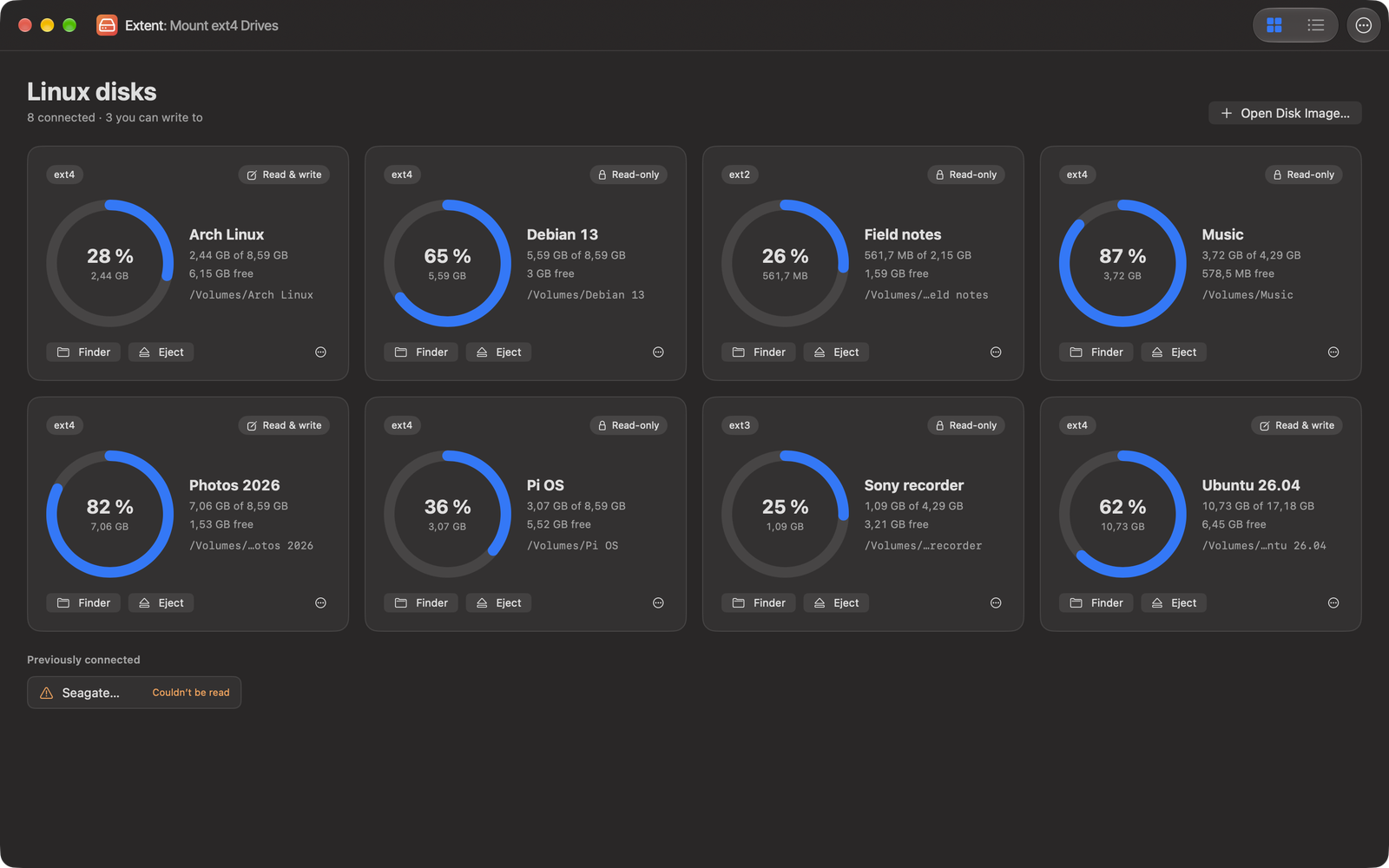Eject the Field notes disk

[836, 352]
